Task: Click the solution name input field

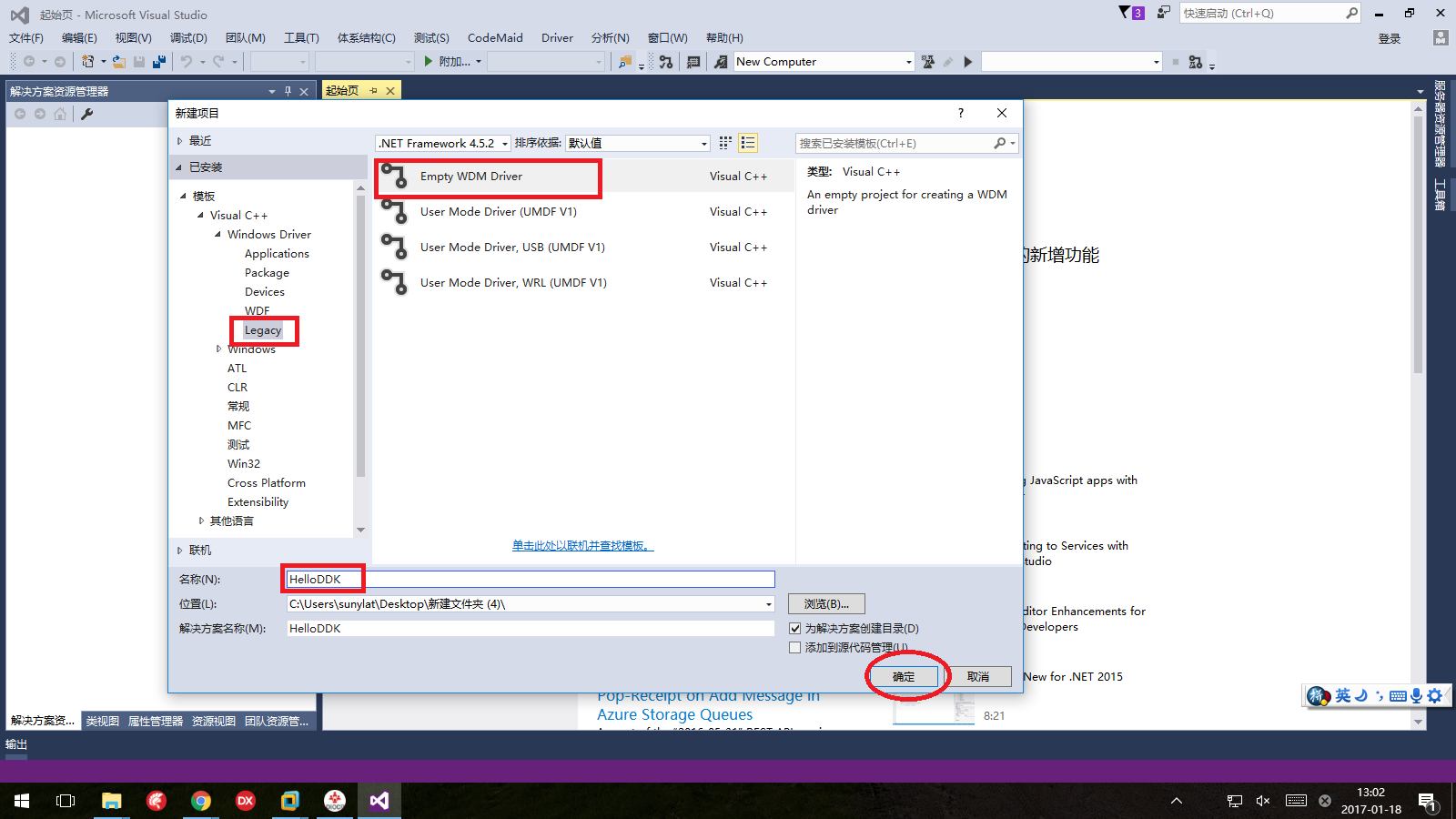Action: click(x=531, y=629)
